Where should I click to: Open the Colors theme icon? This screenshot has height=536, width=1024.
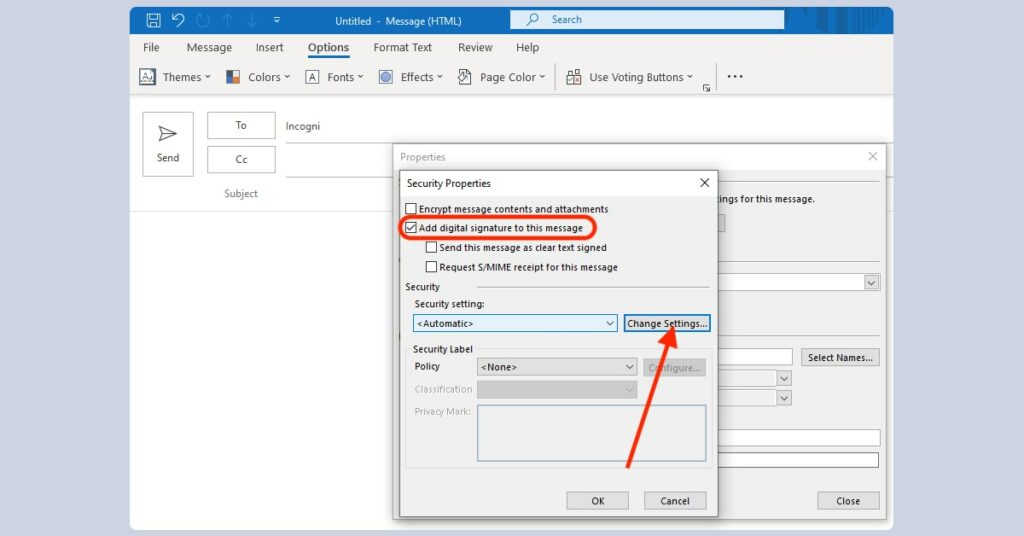233,77
